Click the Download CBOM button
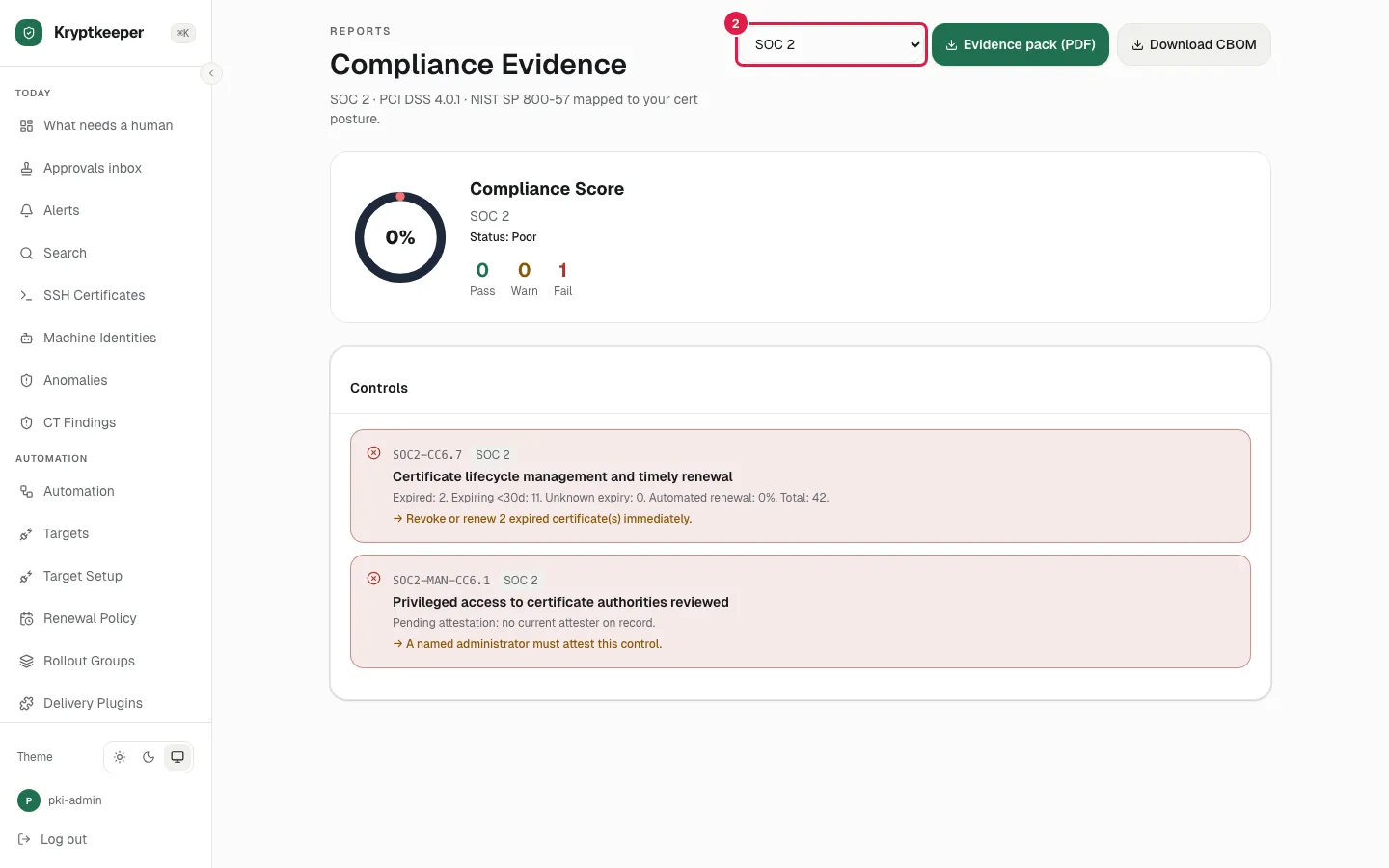The image size is (1389, 868). (1193, 44)
